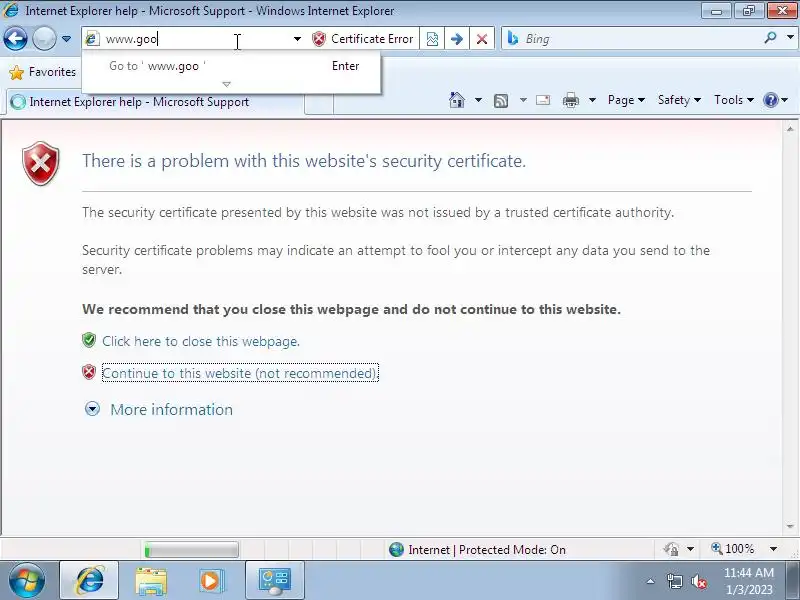Screen dimensions: 800x600
Task: Select the Go to 'www.goo' suggestion
Action: pyautogui.click(x=231, y=66)
